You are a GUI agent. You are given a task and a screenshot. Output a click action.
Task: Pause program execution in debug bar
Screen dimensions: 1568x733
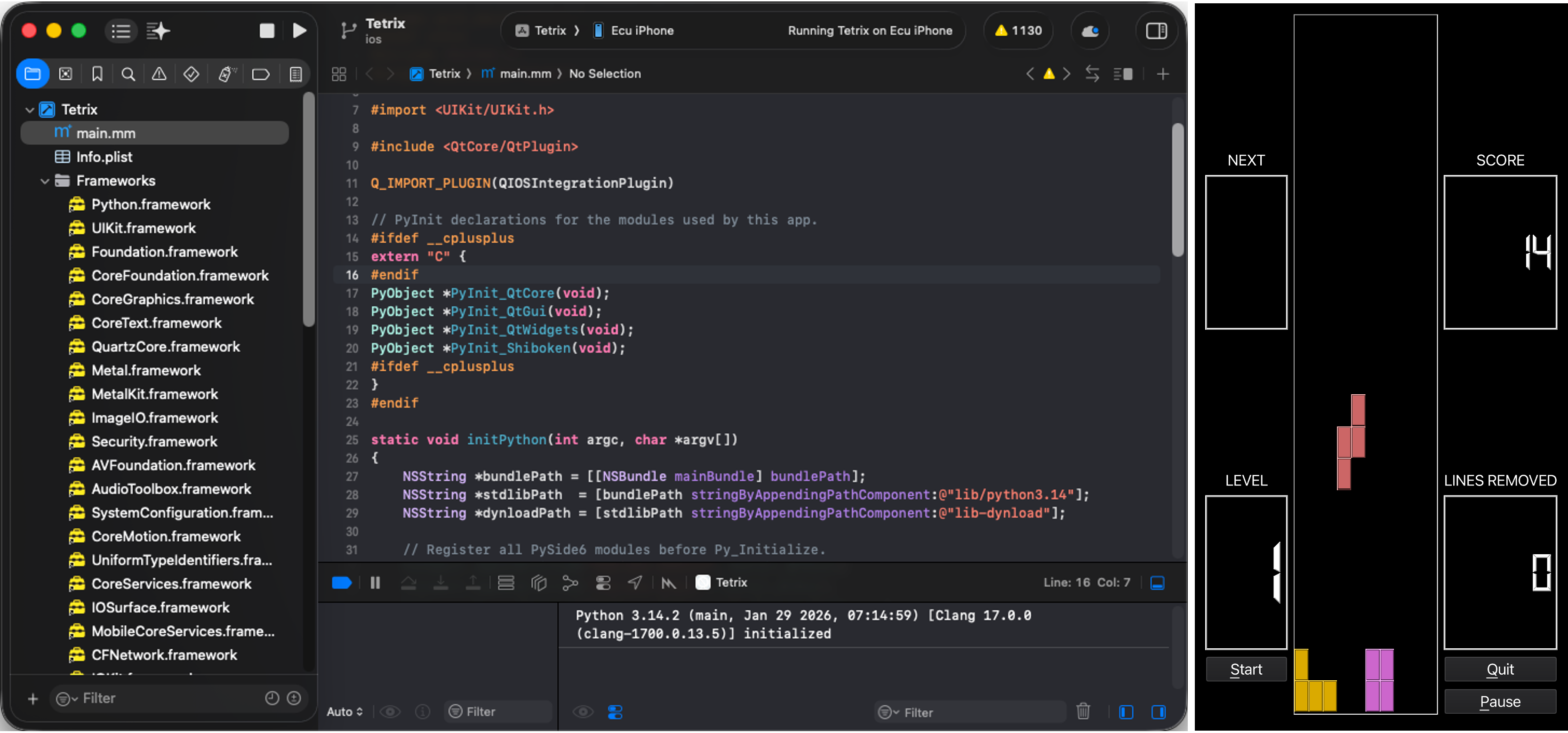click(376, 583)
